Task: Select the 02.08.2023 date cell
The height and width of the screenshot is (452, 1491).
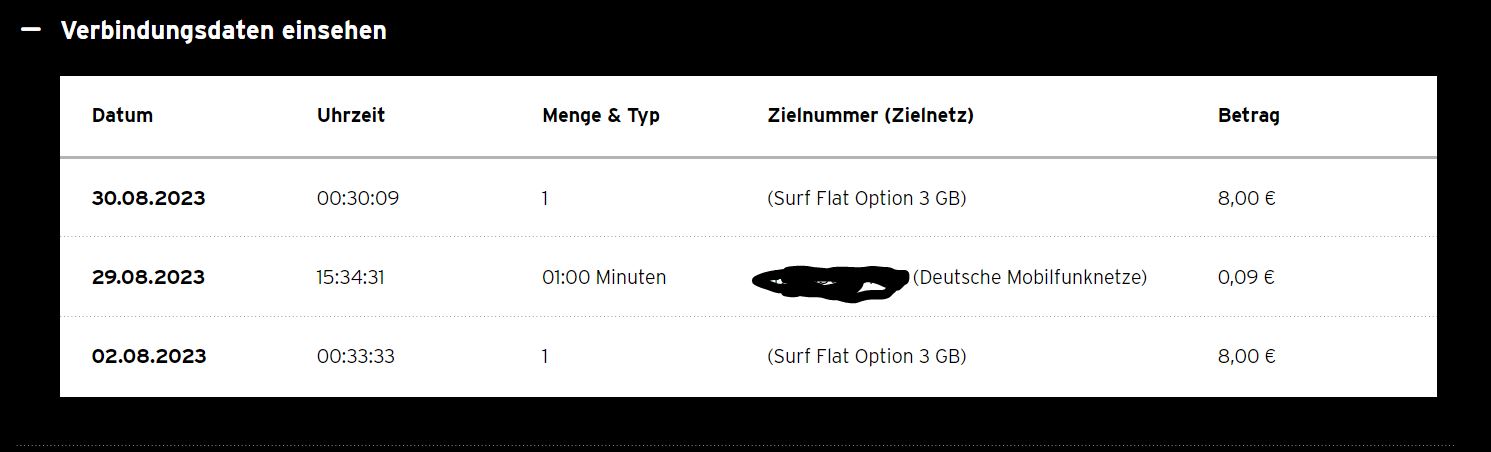Action: pyautogui.click(x=149, y=356)
